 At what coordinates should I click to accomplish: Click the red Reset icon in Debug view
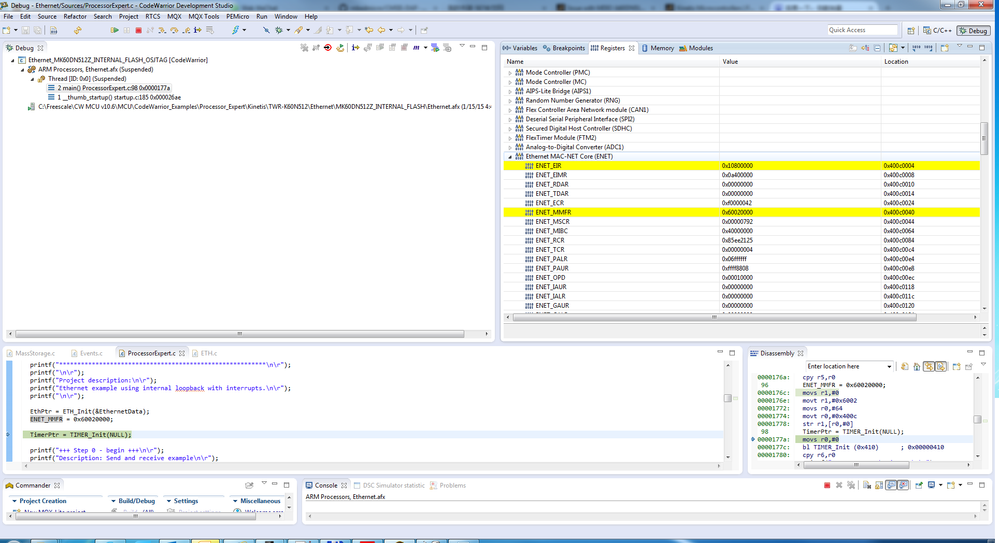point(327,48)
